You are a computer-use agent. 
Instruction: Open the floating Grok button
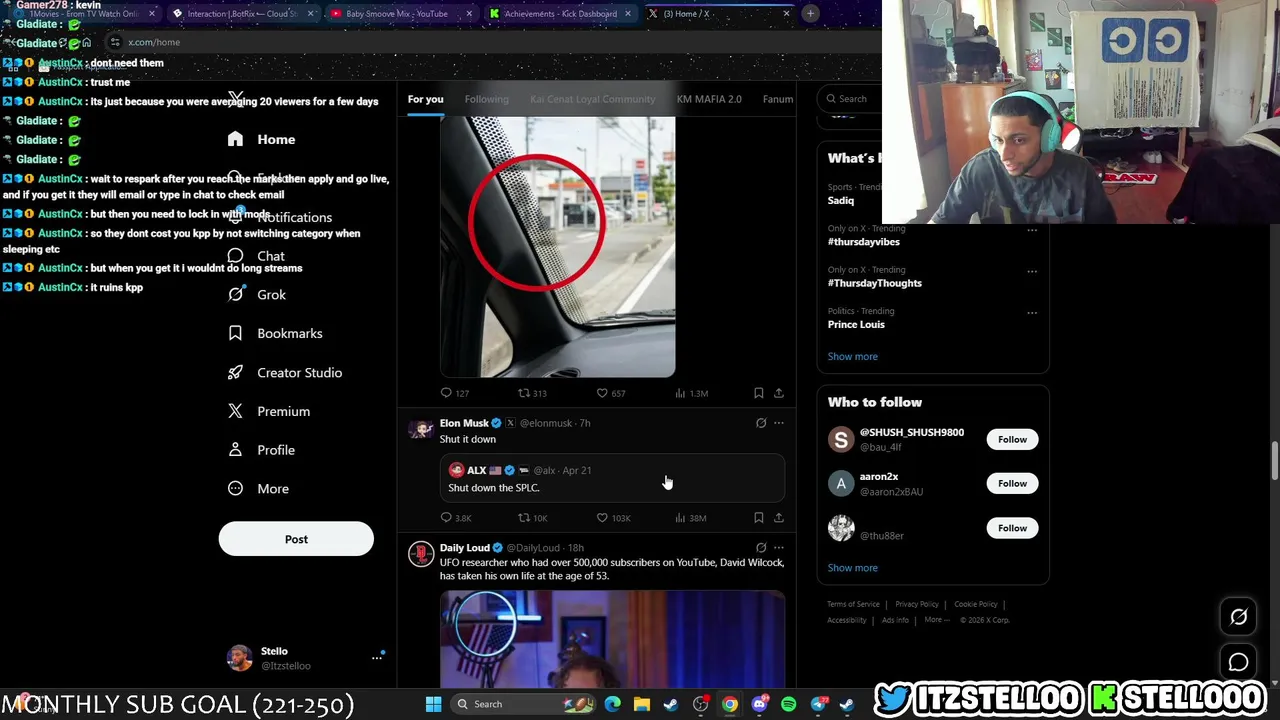(1238, 617)
